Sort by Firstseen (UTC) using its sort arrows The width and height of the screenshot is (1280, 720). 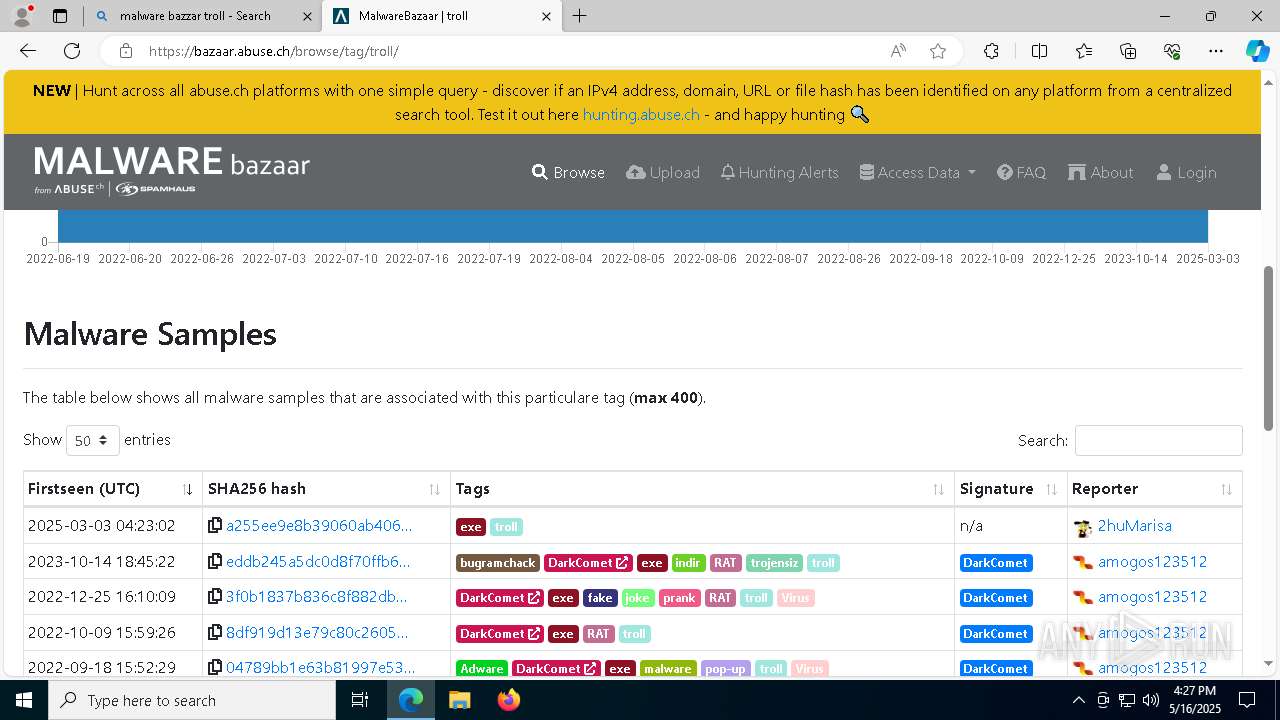(188, 489)
